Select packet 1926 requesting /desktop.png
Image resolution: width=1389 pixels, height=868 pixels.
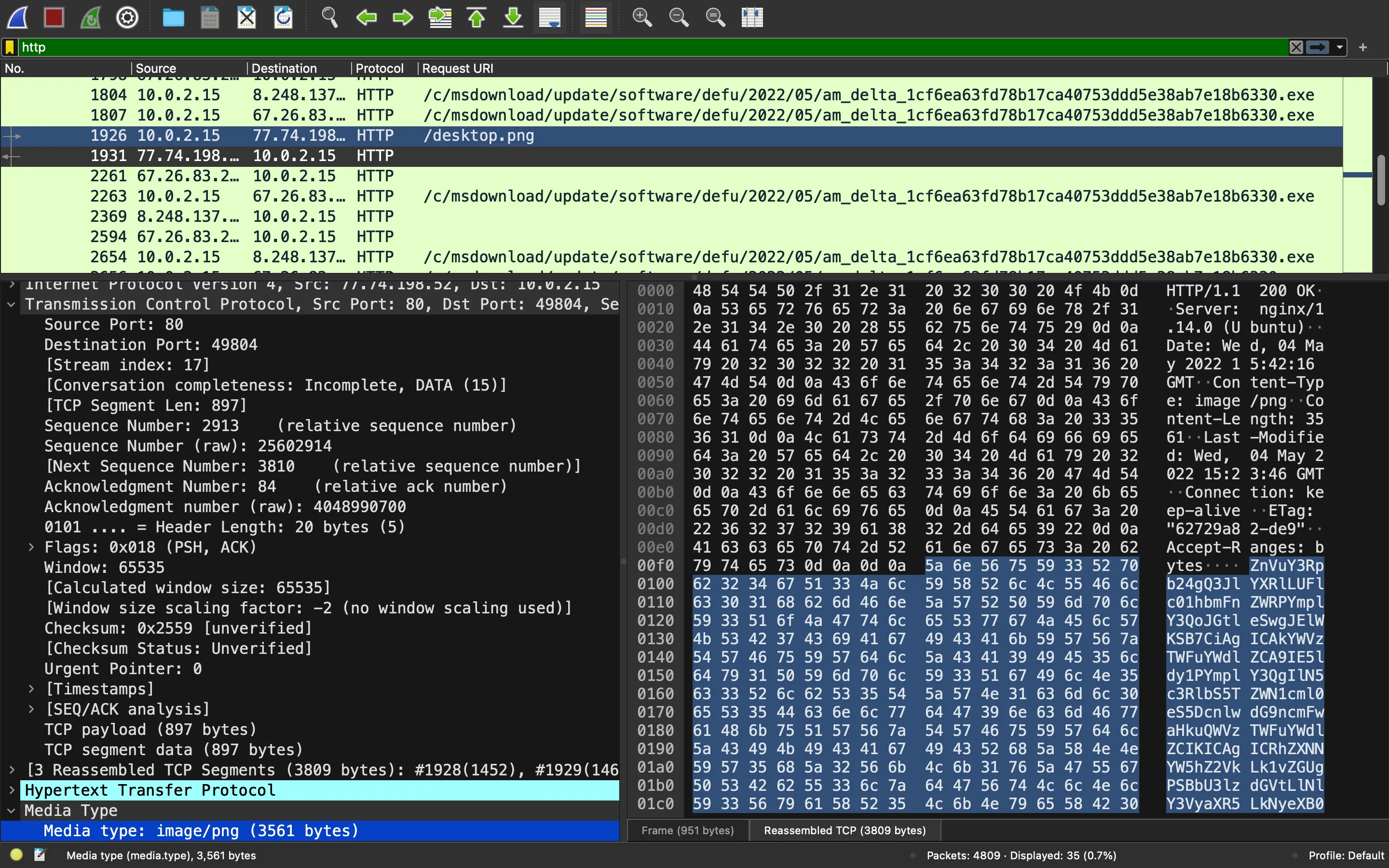coord(671,136)
